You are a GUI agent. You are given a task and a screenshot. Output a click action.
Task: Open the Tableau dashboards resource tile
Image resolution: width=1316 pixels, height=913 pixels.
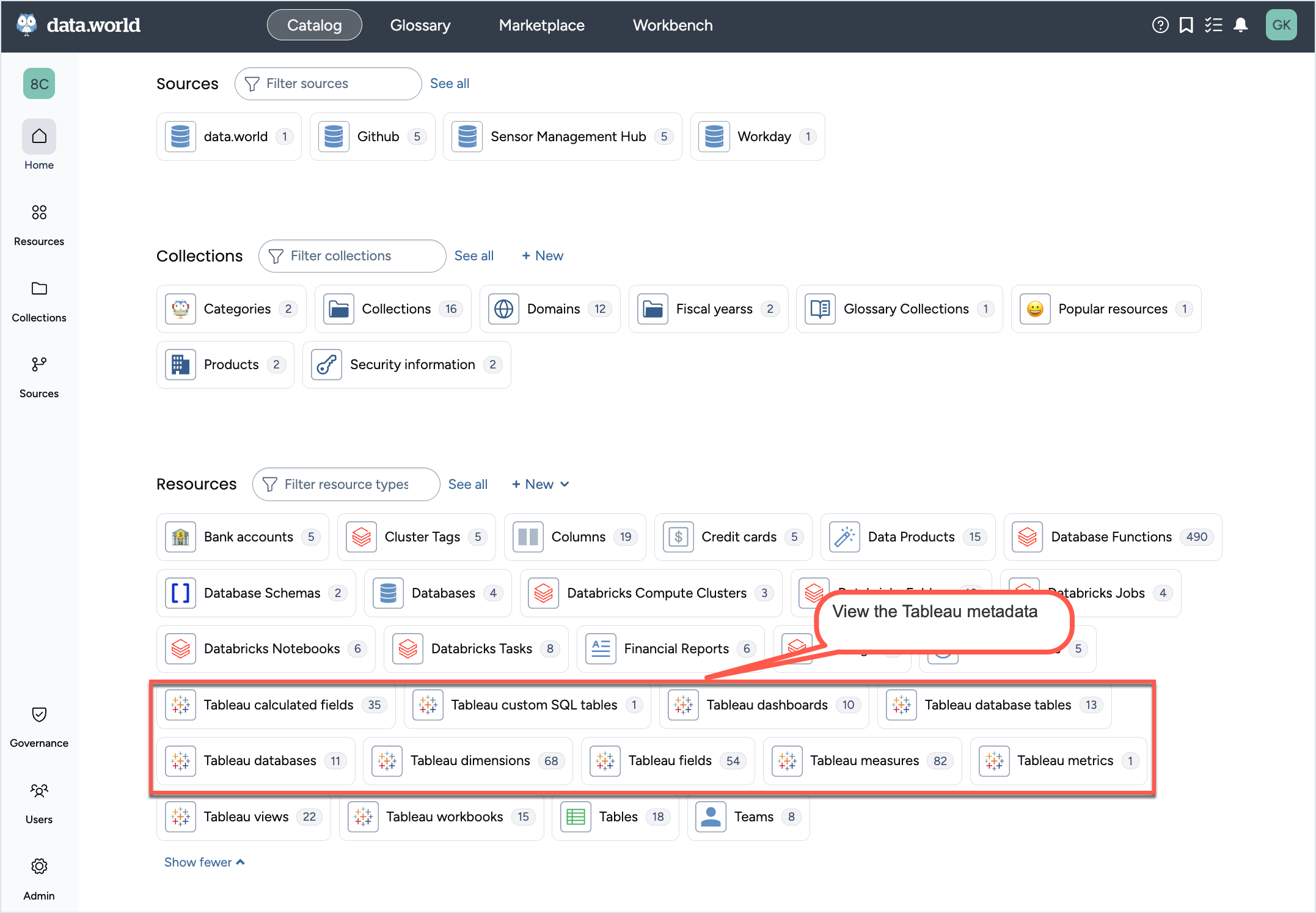pos(766,705)
